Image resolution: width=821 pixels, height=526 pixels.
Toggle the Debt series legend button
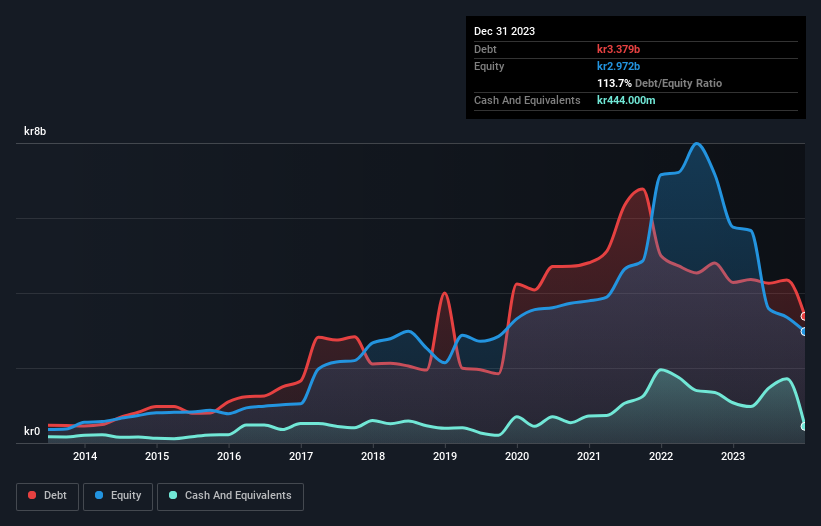(48, 496)
